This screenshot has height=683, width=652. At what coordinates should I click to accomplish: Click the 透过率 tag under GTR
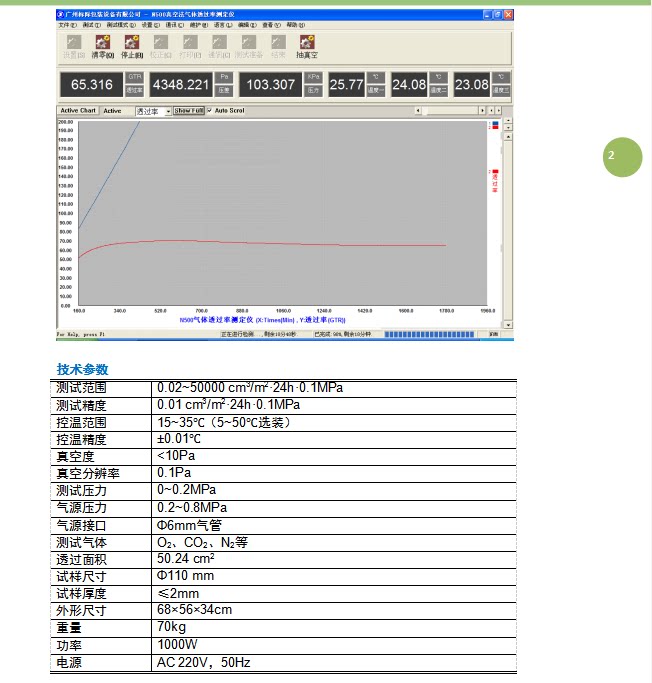(x=135, y=90)
